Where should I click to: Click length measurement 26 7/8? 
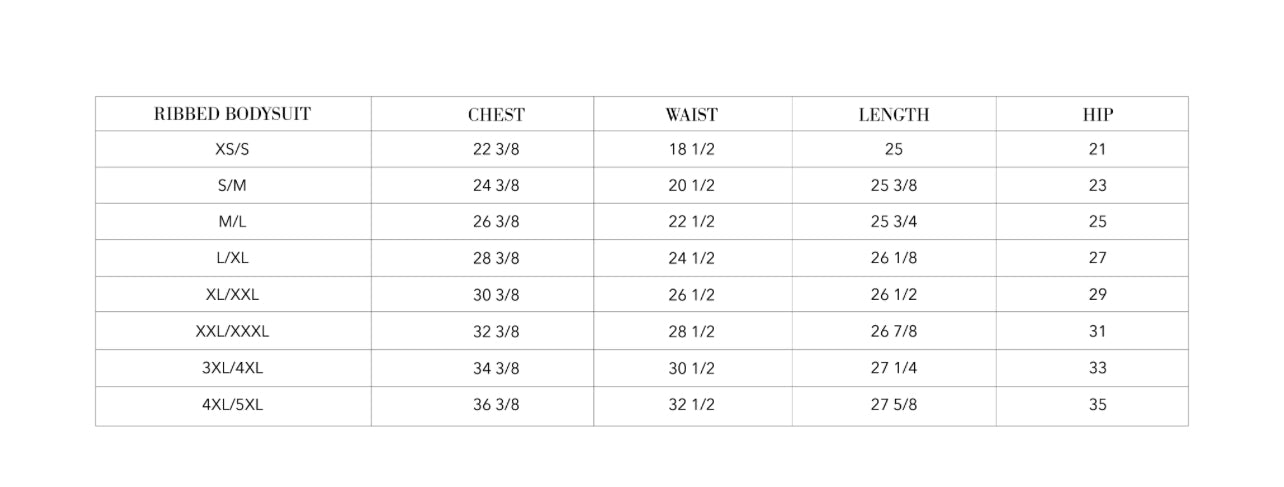[x=893, y=331]
